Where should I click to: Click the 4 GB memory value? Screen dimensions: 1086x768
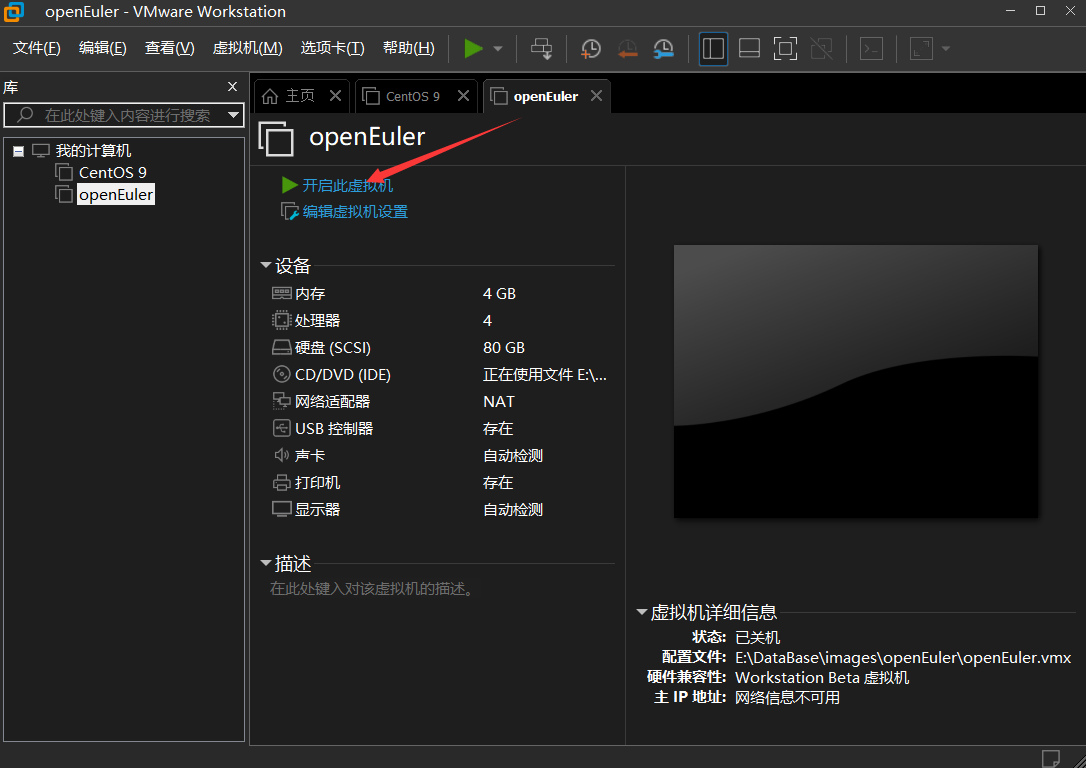click(499, 294)
